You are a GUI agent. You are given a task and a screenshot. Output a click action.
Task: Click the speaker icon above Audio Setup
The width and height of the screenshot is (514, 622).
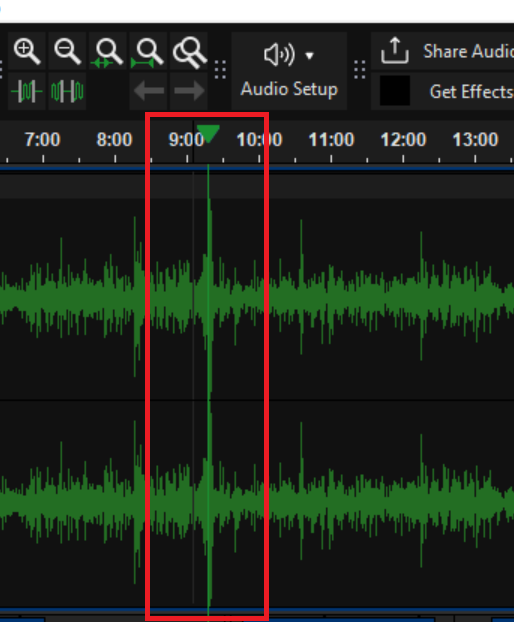(x=280, y=54)
